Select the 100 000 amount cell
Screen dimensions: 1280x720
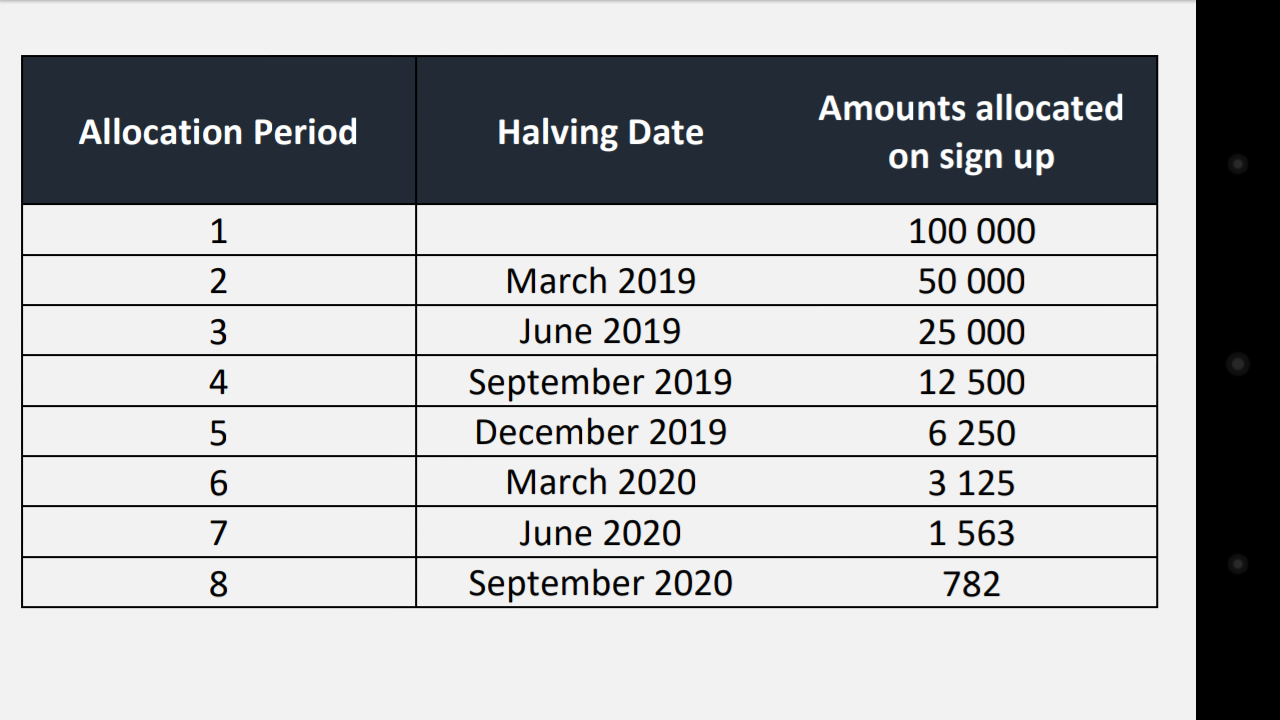pos(971,231)
